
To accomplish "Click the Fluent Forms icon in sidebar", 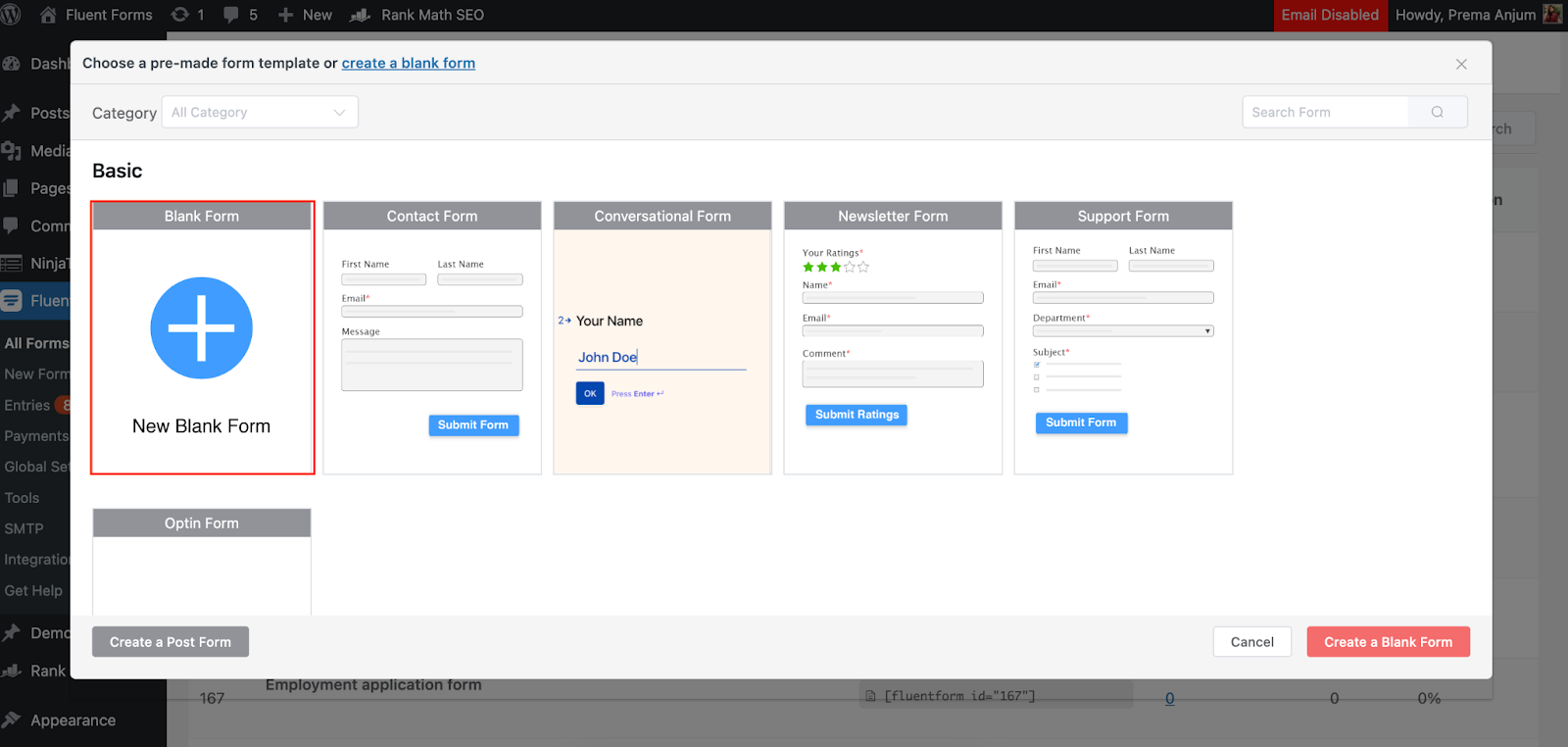I will [x=12, y=301].
